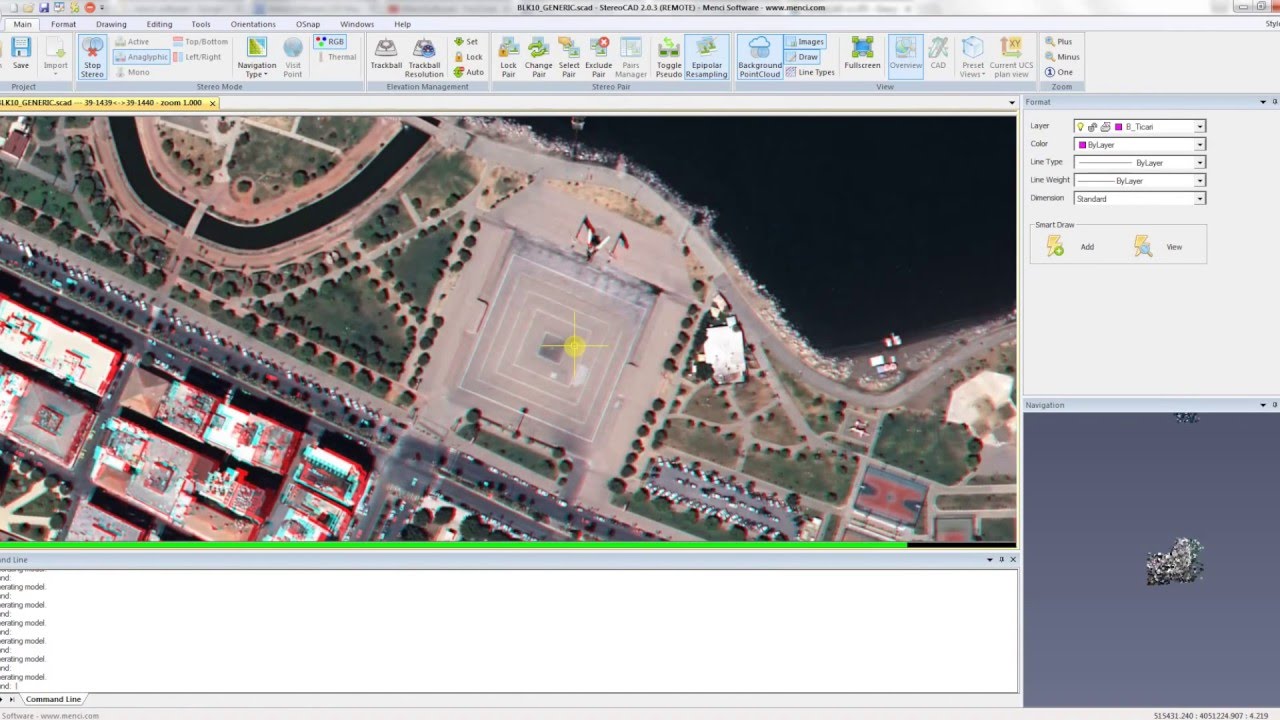Click the Set elevation icon
The width and height of the screenshot is (1280, 720).
[459, 42]
